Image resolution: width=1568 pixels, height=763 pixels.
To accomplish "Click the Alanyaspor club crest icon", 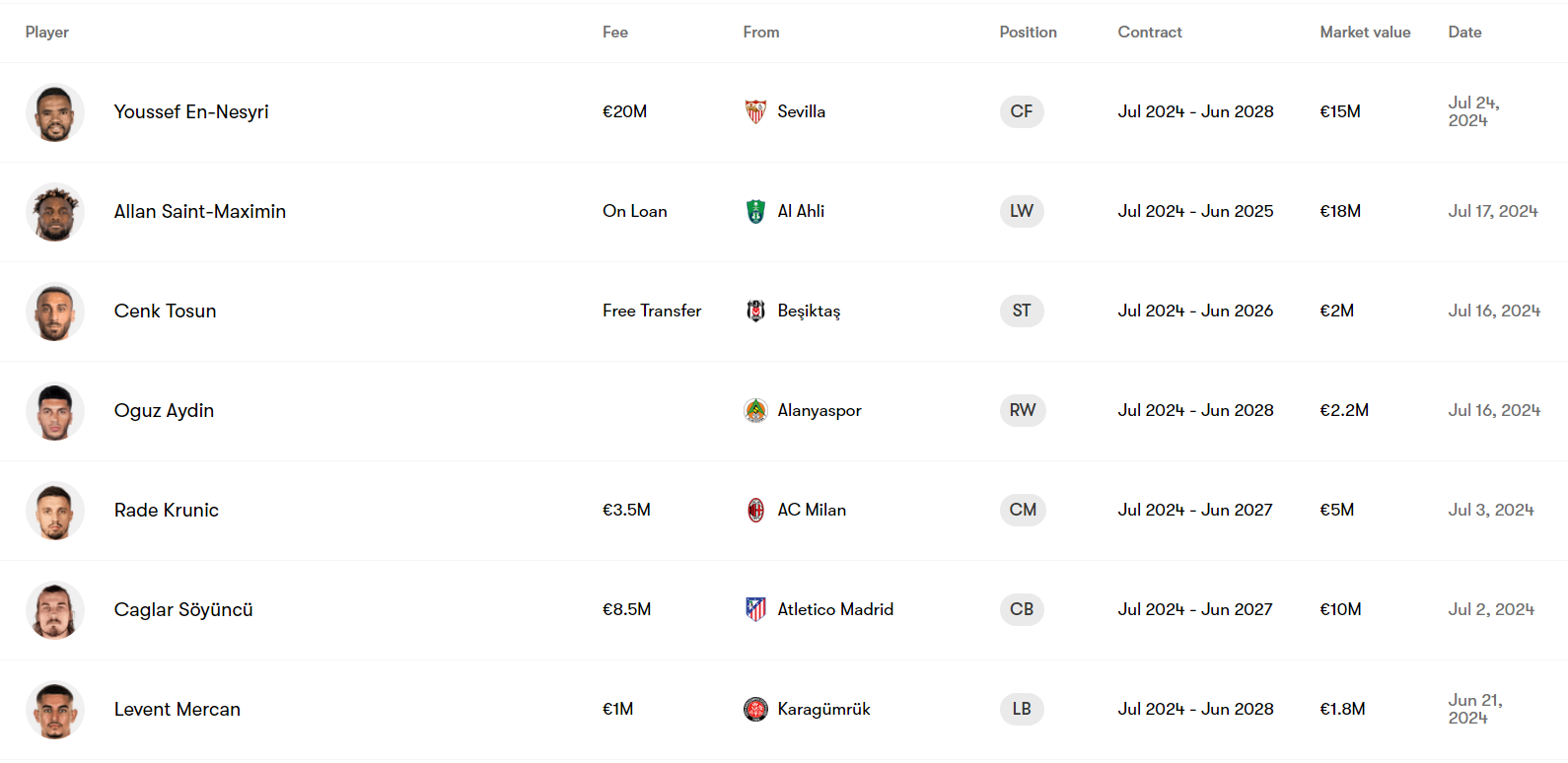I will point(755,410).
